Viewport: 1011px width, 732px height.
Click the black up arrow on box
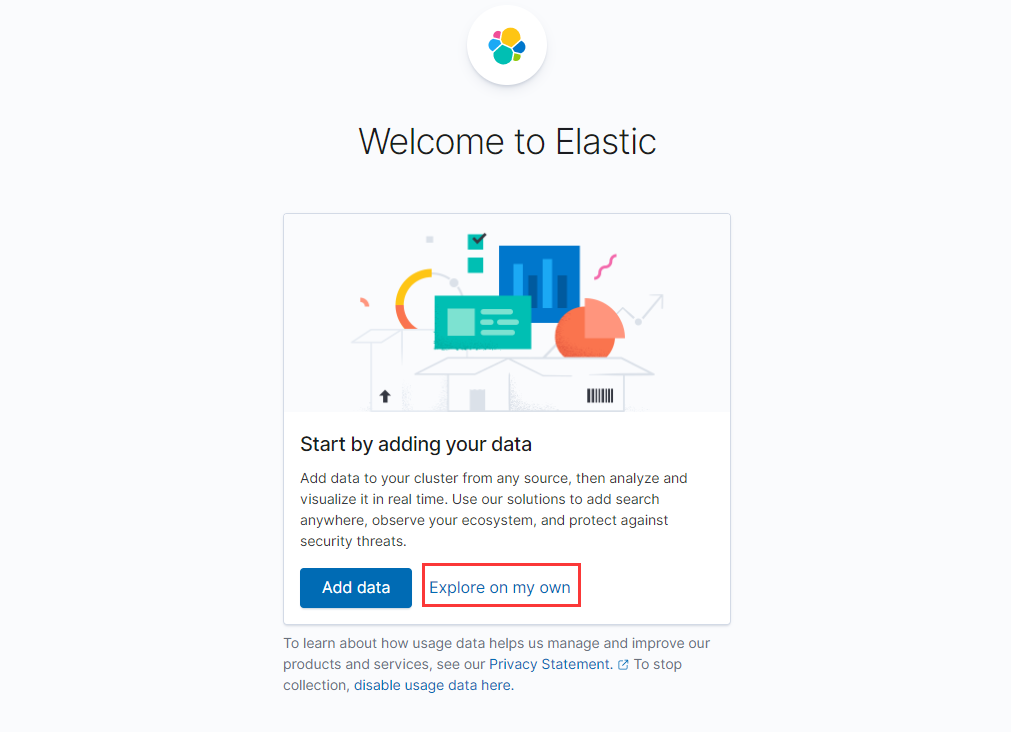(385, 396)
